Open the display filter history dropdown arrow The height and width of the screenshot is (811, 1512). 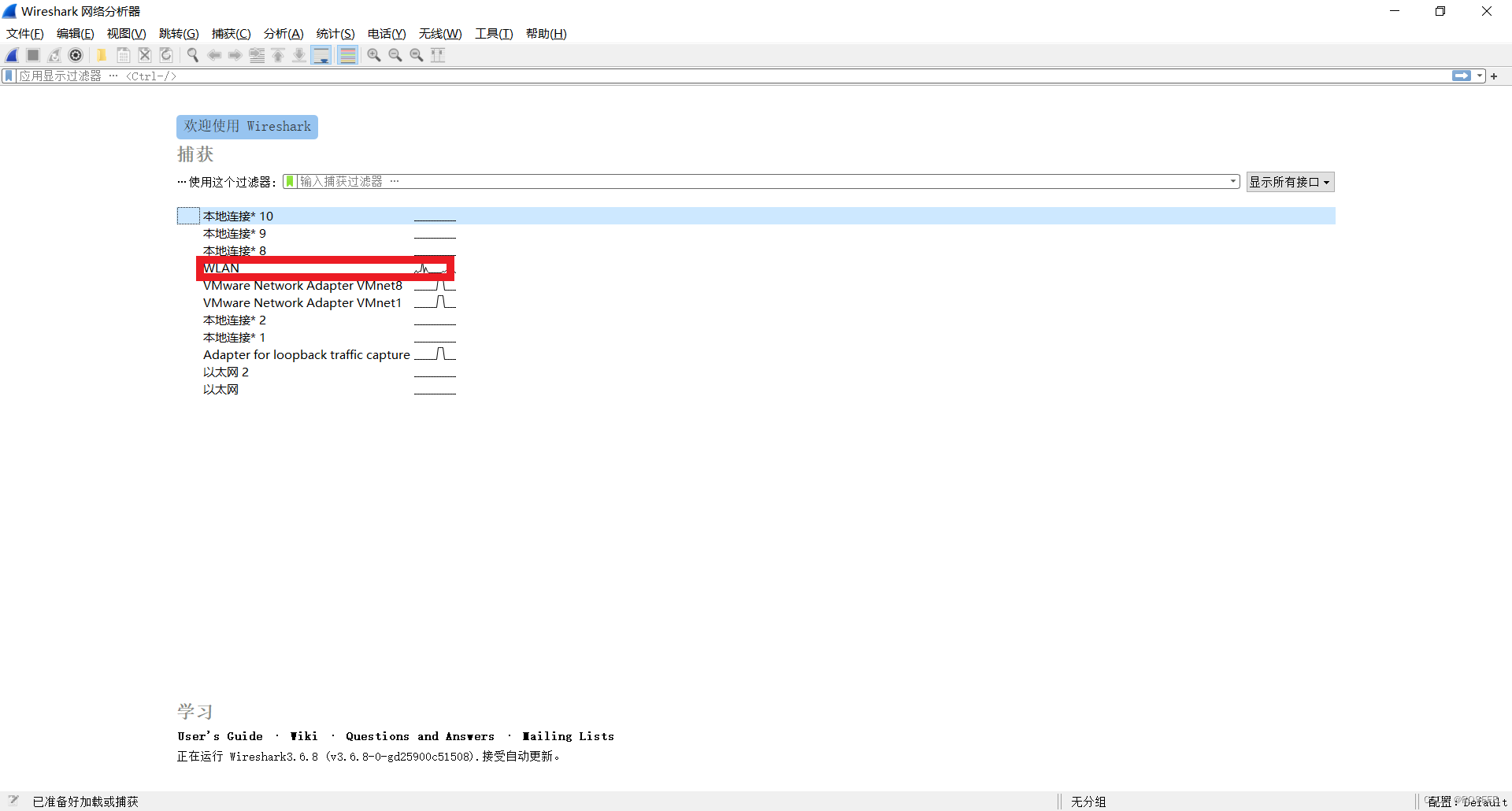(x=1480, y=76)
